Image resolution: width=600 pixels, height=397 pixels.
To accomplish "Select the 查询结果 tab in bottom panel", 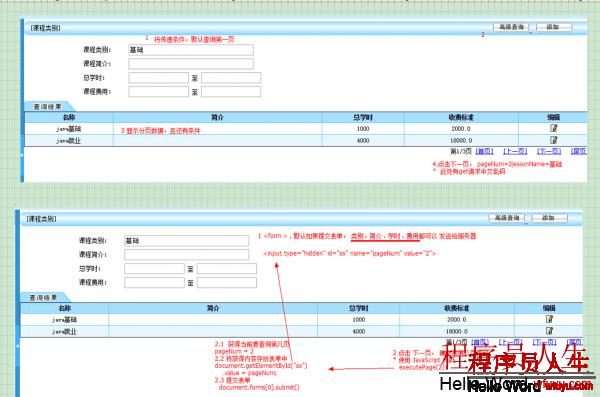I will coord(44,297).
